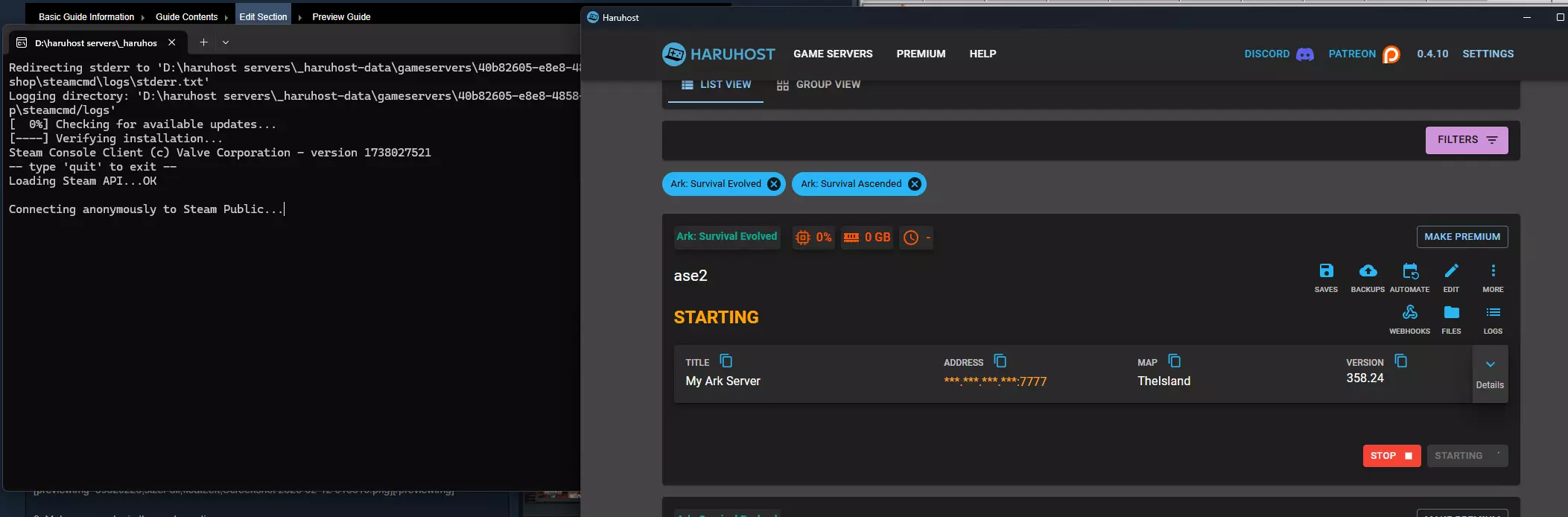This screenshot has width=1568, height=517.
Task: Click version number 0.4.10
Action: click(1432, 54)
